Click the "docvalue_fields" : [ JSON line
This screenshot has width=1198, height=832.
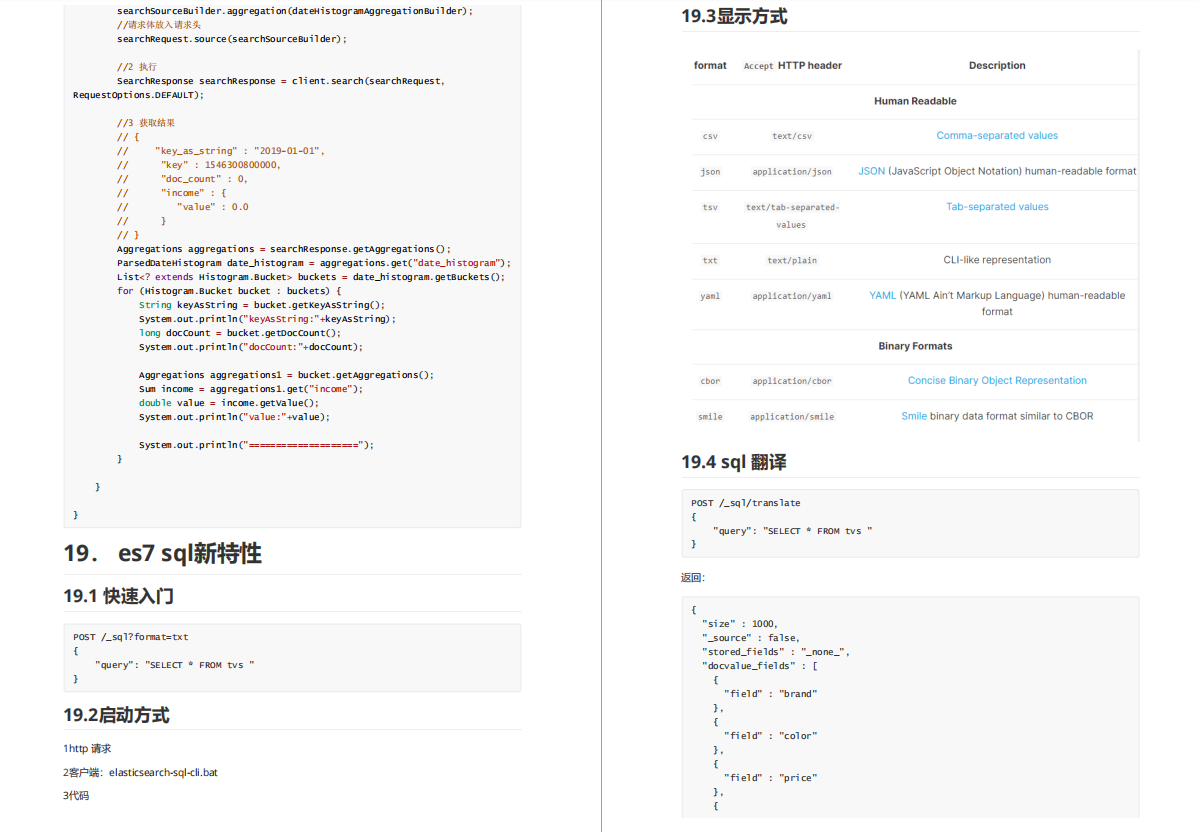click(759, 665)
